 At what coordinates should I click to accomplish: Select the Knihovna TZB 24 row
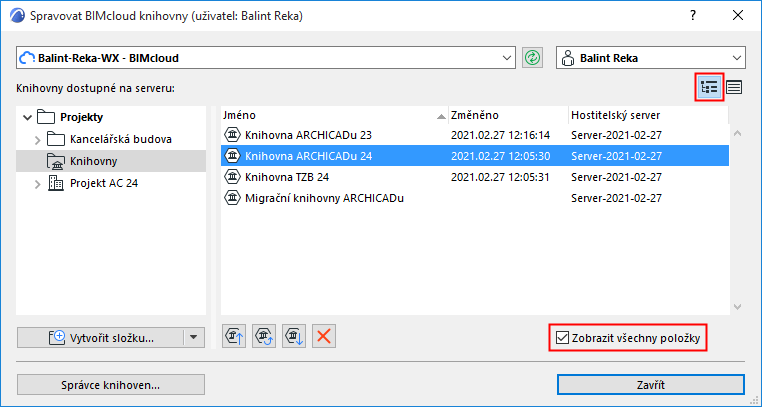click(x=475, y=177)
